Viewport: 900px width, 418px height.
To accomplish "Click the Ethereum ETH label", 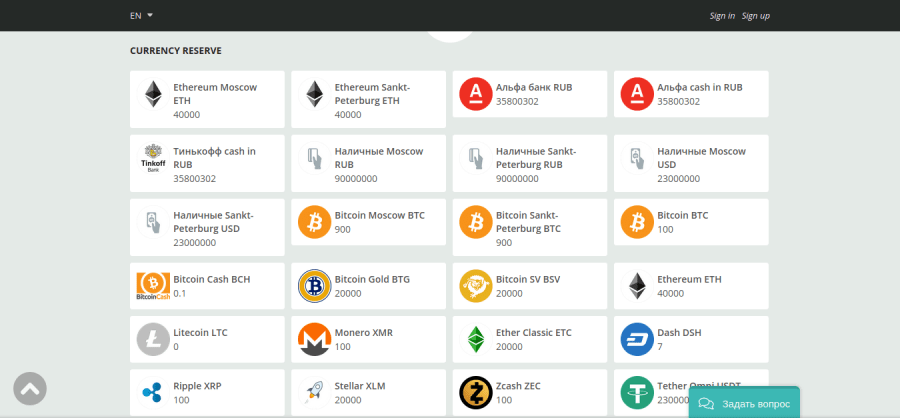I will point(689,279).
